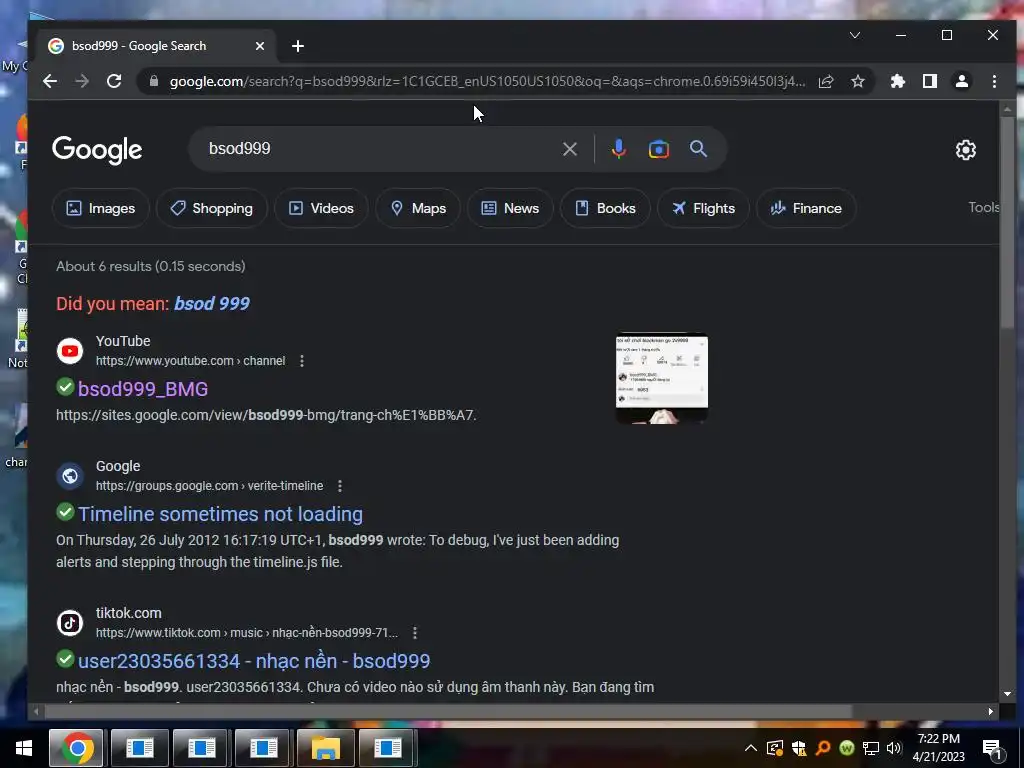Open options for groups.google.com result
Screen dimensions: 1024x768
[340, 486]
